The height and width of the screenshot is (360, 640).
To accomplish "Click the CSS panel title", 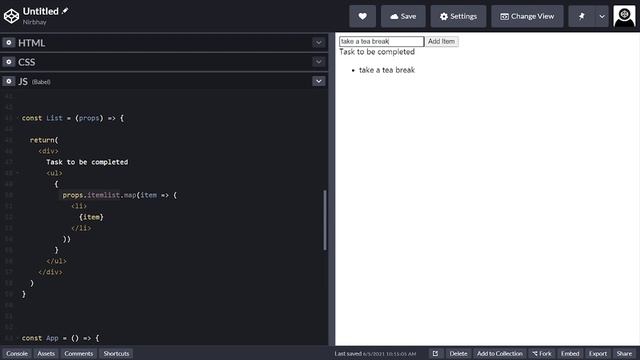I will (x=27, y=62).
